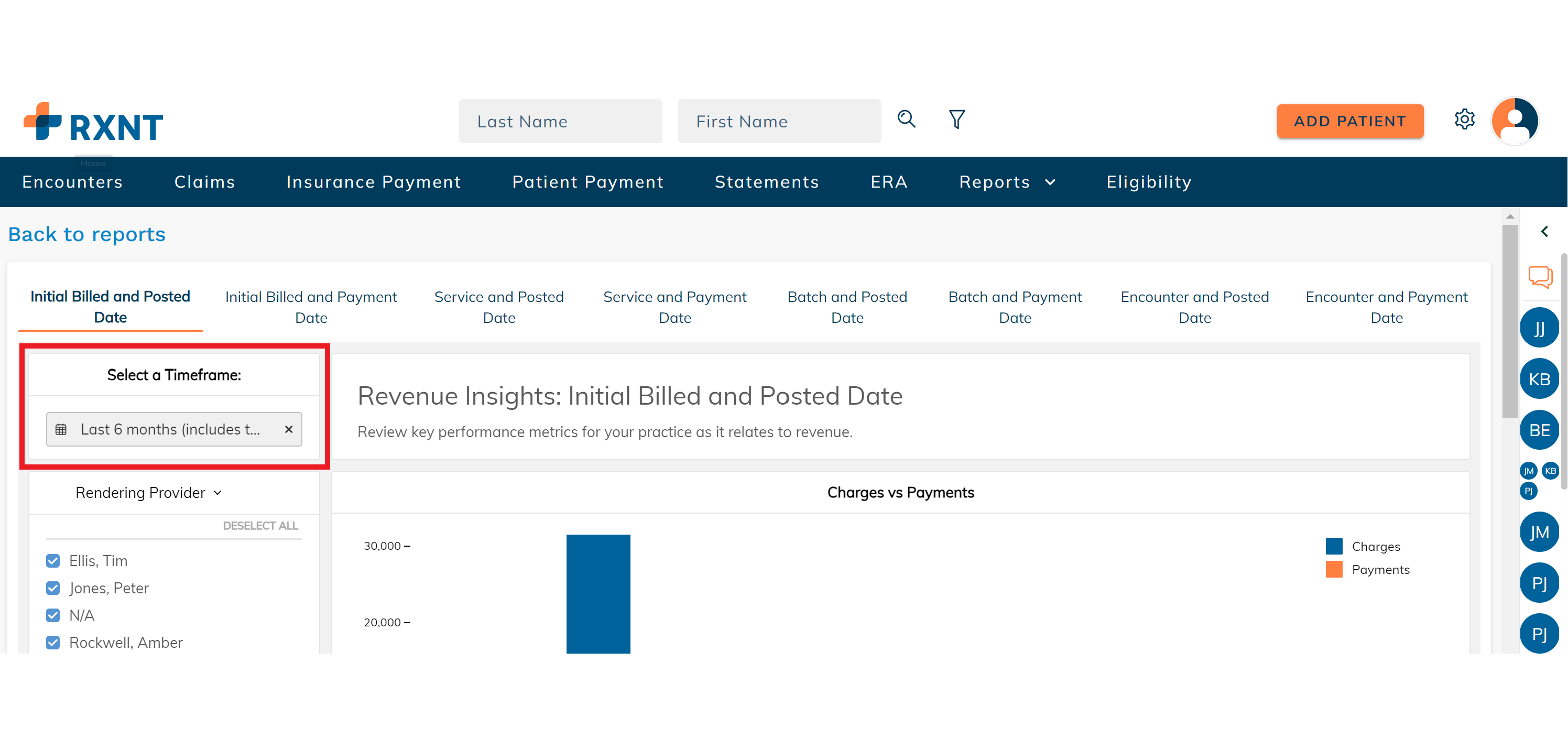Click the scrollbar up arrow
This screenshot has width=1568, height=738.
point(1510,216)
